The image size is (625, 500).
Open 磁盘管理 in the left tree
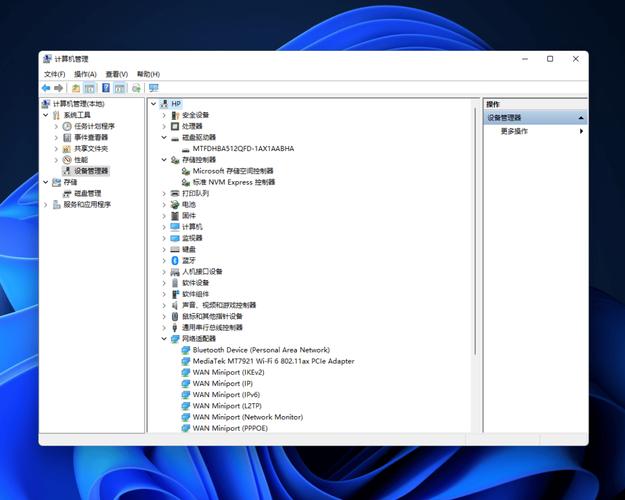coord(87,193)
